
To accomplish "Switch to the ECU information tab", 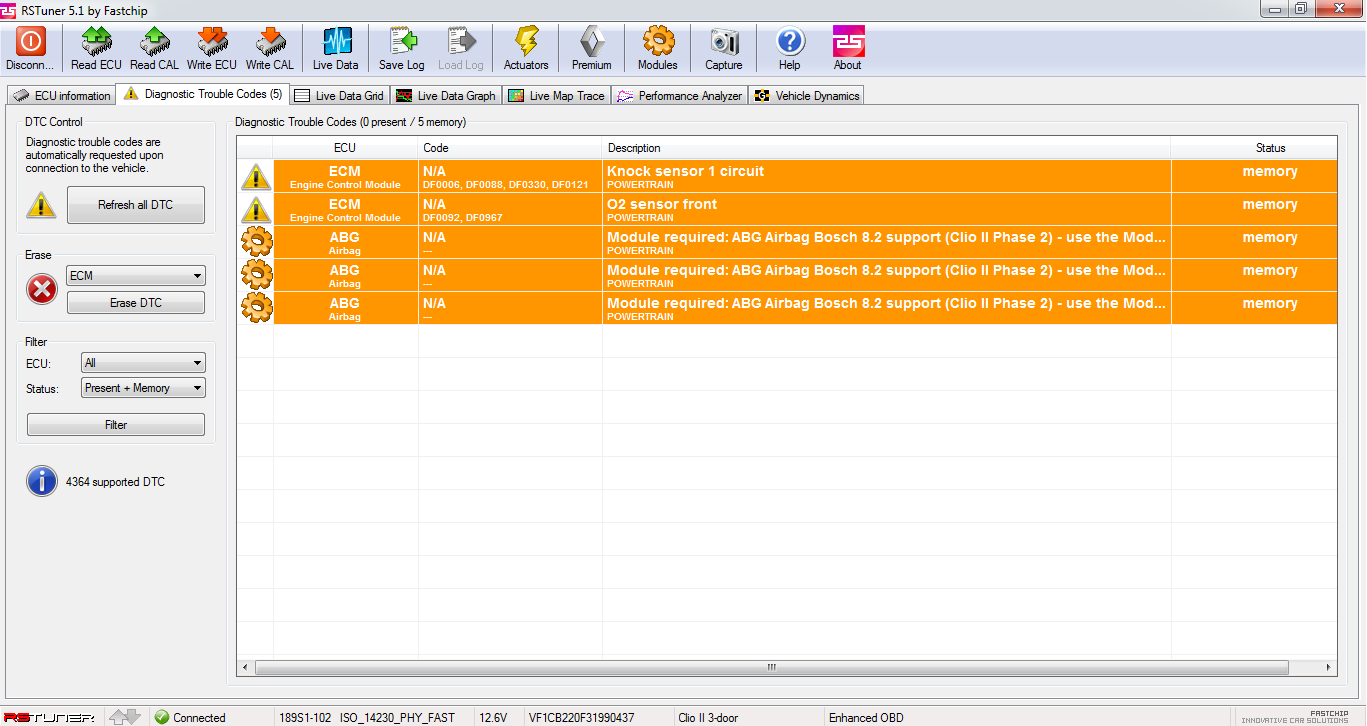I will click(x=62, y=96).
